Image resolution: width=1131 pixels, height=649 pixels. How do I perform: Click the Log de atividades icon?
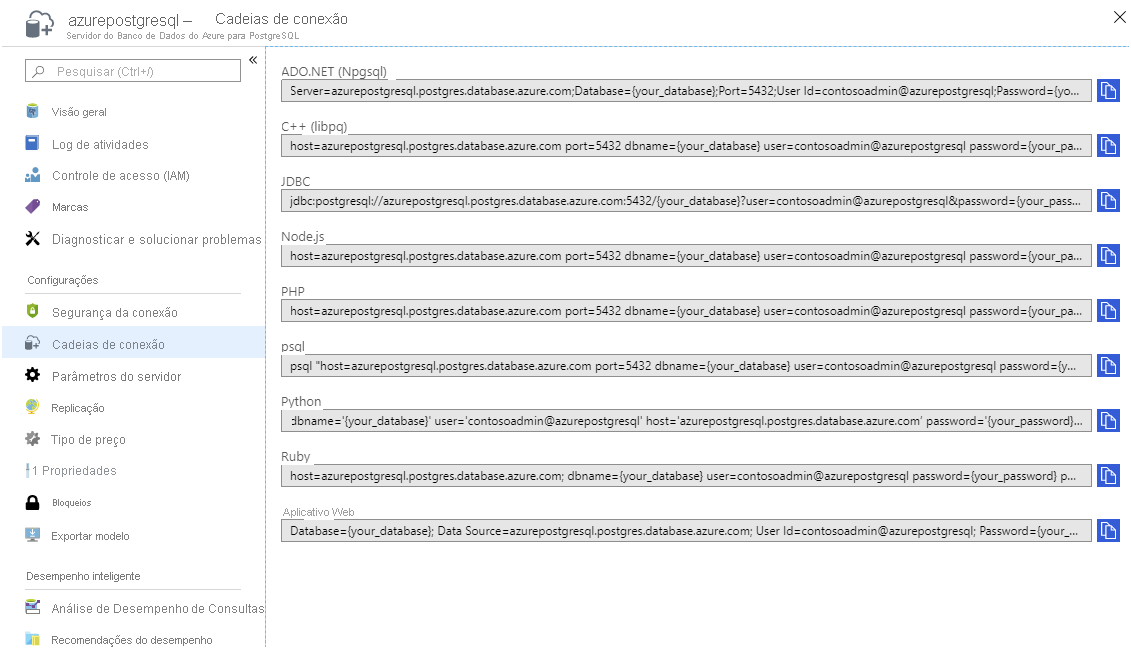(x=32, y=143)
